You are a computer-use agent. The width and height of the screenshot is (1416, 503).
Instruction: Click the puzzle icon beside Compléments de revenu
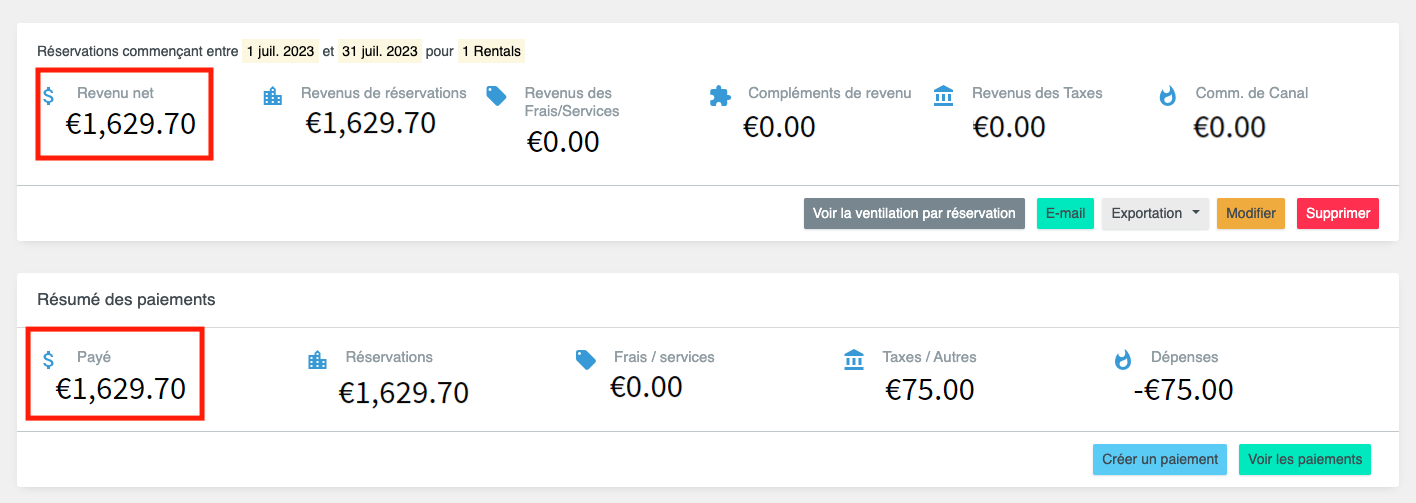(x=719, y=96)
